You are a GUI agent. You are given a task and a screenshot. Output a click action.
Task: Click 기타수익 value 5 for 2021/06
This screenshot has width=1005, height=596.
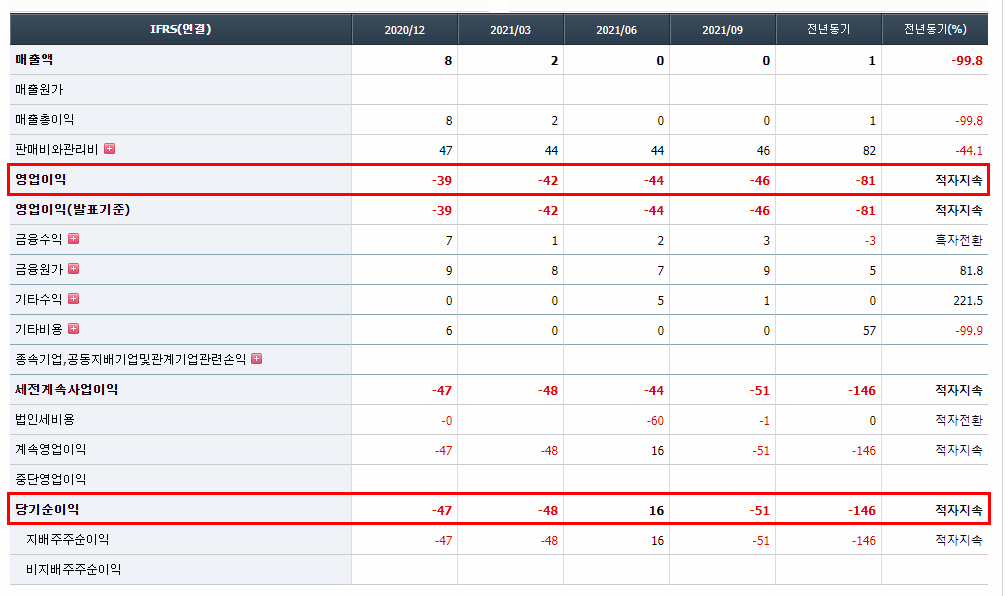pos(661,301)
